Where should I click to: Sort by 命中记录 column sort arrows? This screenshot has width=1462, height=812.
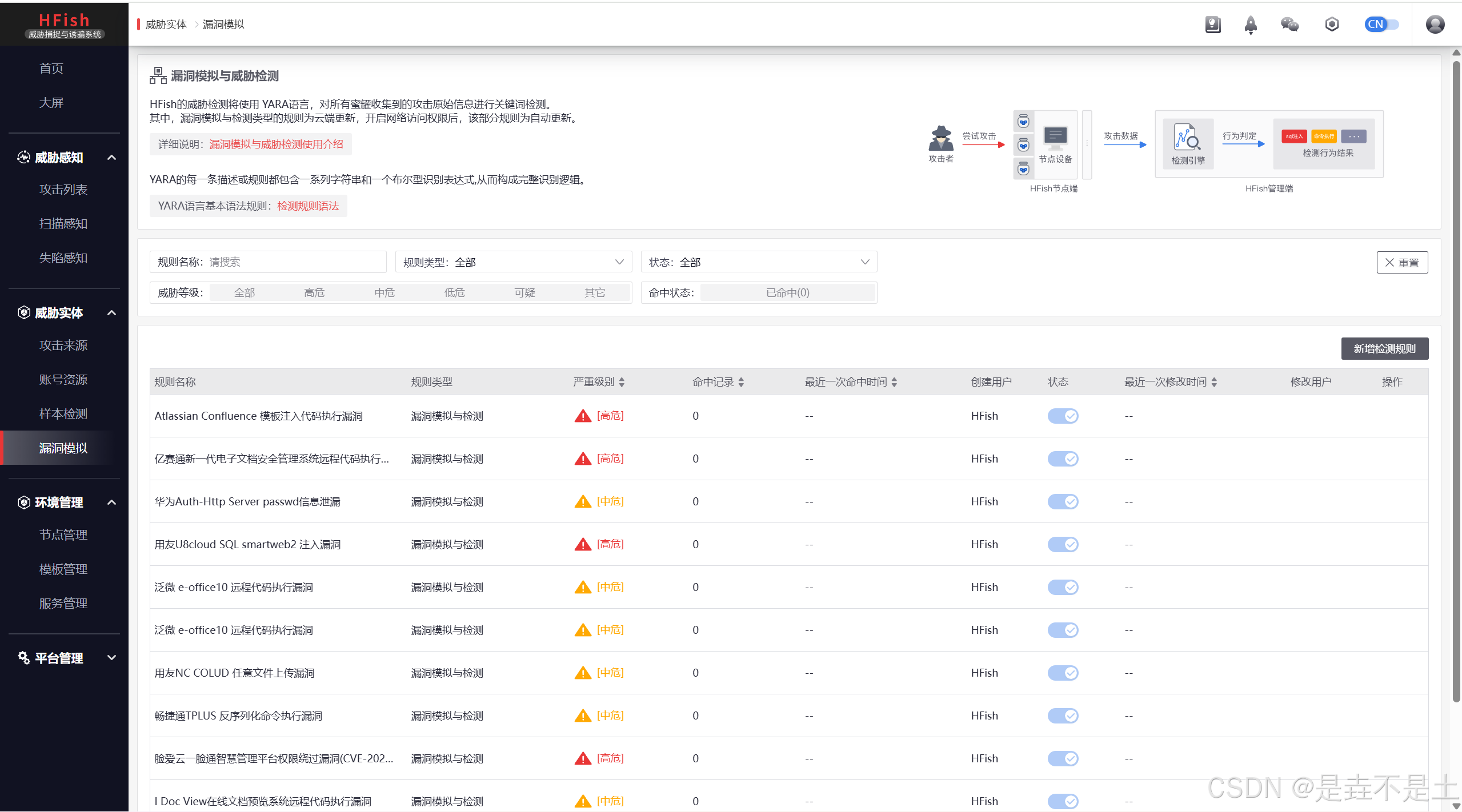741,382
